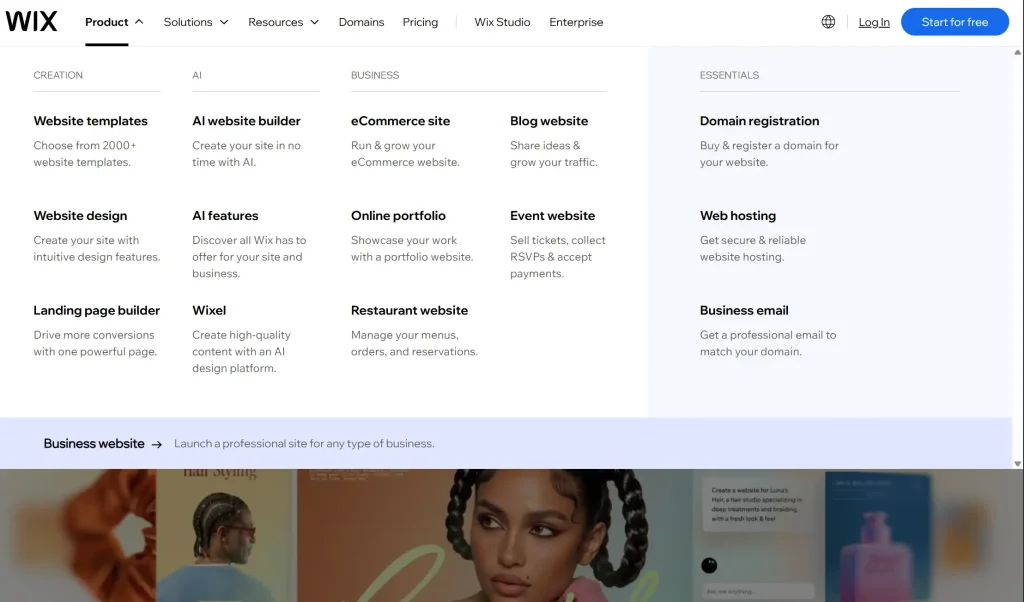The width and height of the screenshot is (1024, 602).
Task: Click 'Get a professional email' description
Action: (x=768, y=343)
